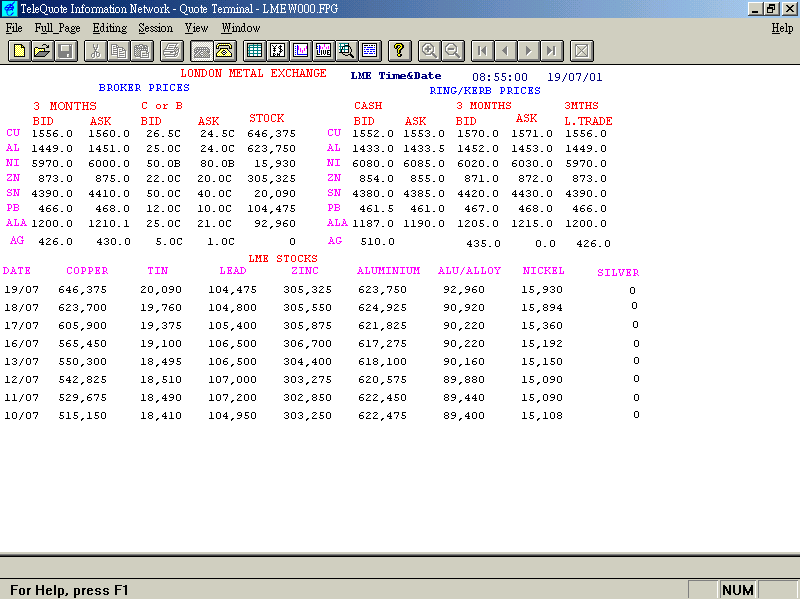Click the LME time 08:55:00
Screen dimensions: 800x600
(x=500, y=77)
